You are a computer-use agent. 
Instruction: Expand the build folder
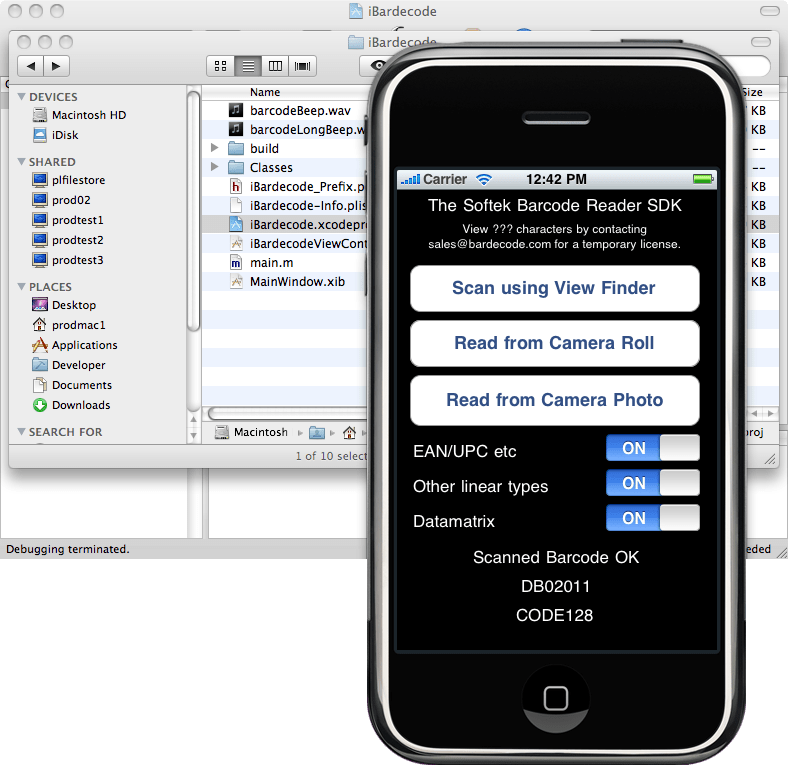pyautogui.click(x=215, y=148)
